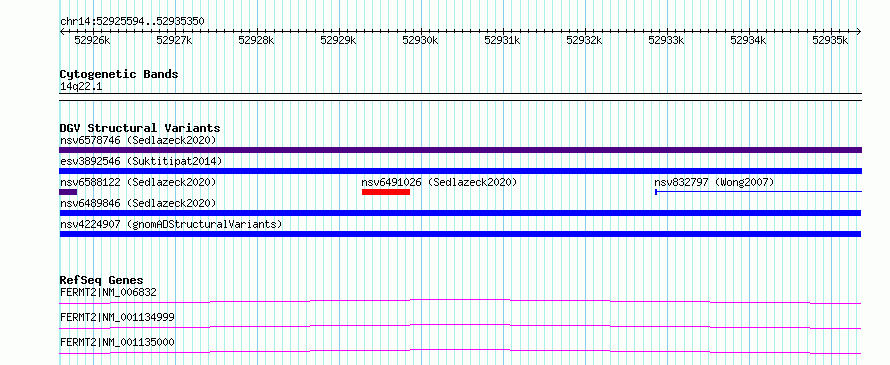890x365 pixels.
Task: Click the 52927k ruler position
Action: coord(174,40)
